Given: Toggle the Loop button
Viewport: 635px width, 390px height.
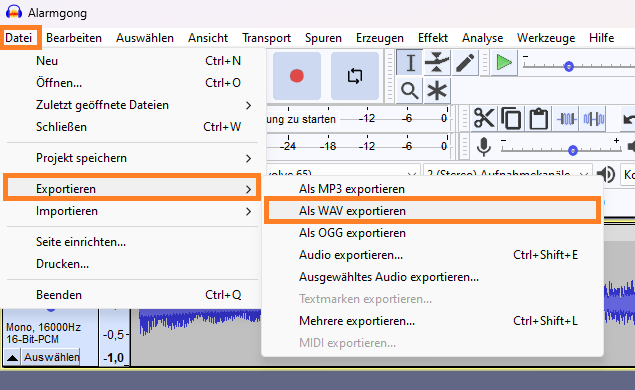Looking at the screenshot, I should point(355,76).
